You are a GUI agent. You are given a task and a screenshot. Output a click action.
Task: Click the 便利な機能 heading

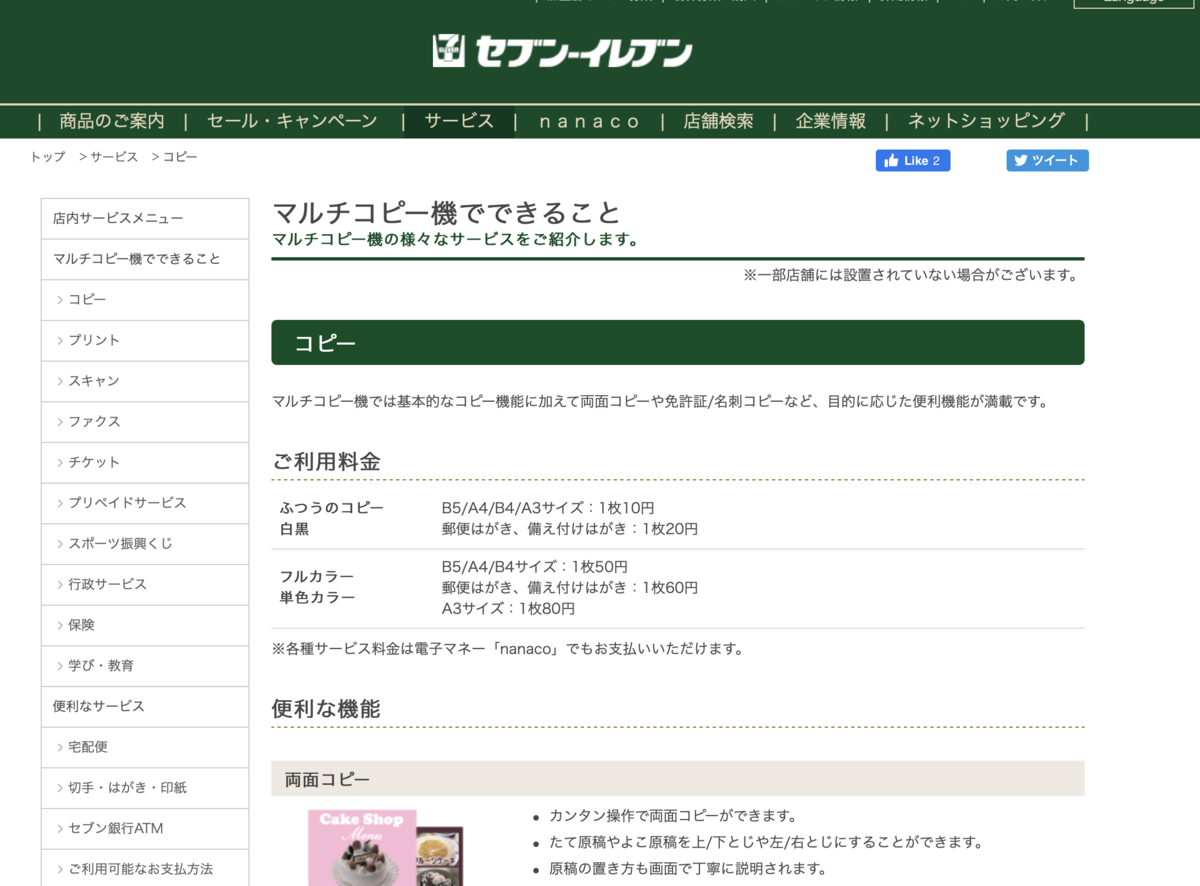pyautogui.click(x=326, y=709)
